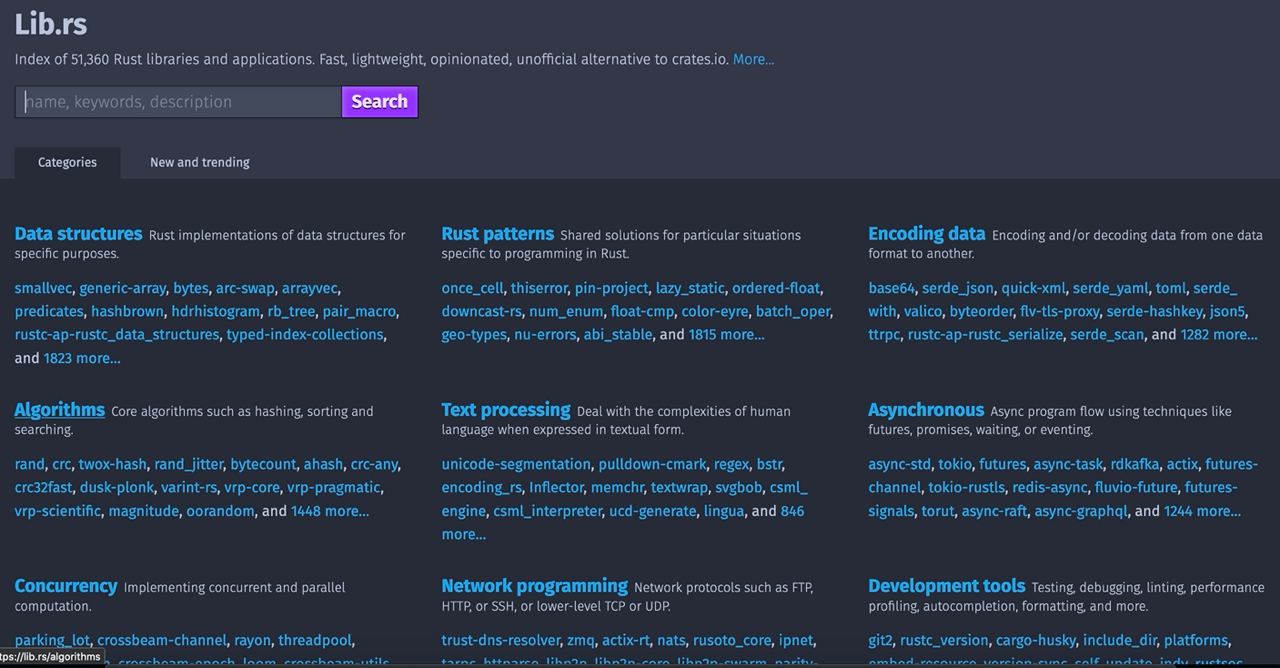Viewport: 1280px width, 668px height.
Task: Open the generic-array crate link
Action: [122, 288]
